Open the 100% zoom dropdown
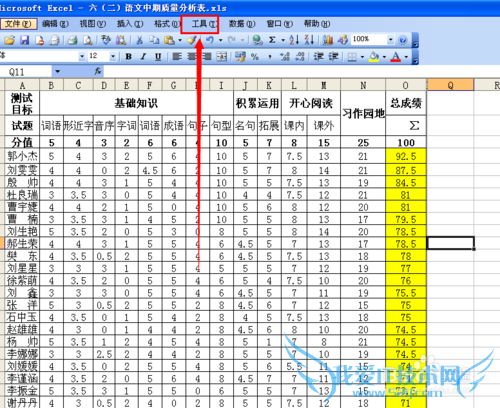500x408 pixels. [390, 40]
